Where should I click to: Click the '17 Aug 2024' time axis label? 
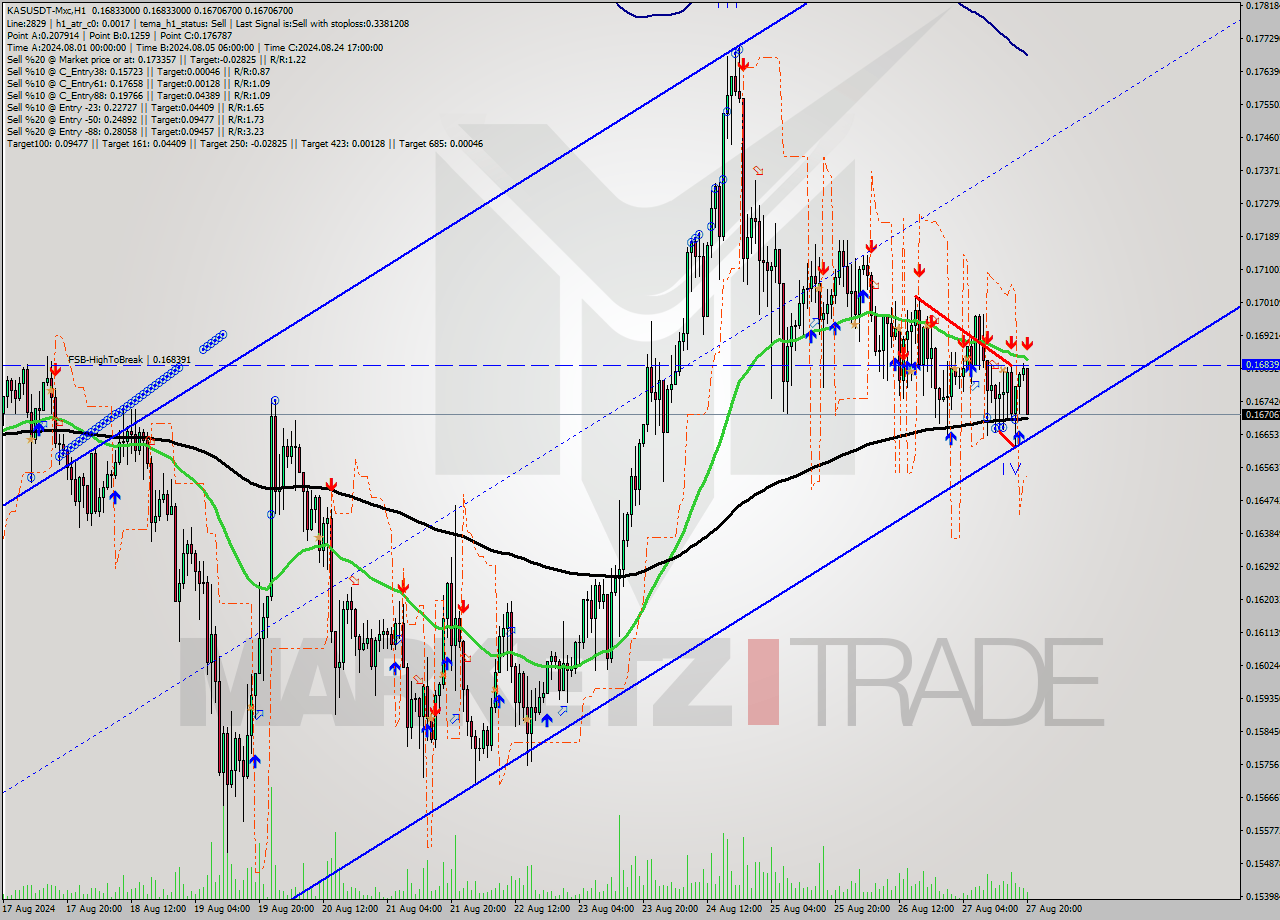coord(29,909)
